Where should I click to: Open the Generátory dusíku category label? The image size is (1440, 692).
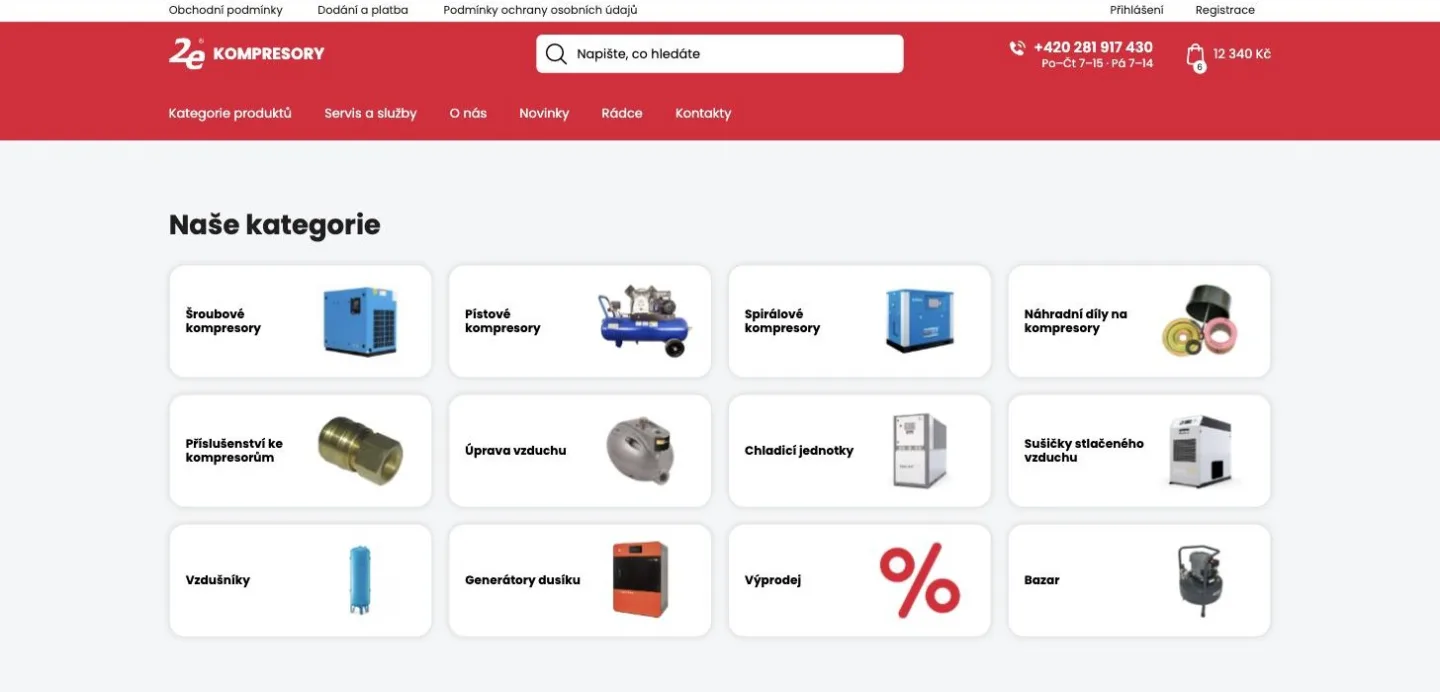pyautogui.click(x=523, y=580)
